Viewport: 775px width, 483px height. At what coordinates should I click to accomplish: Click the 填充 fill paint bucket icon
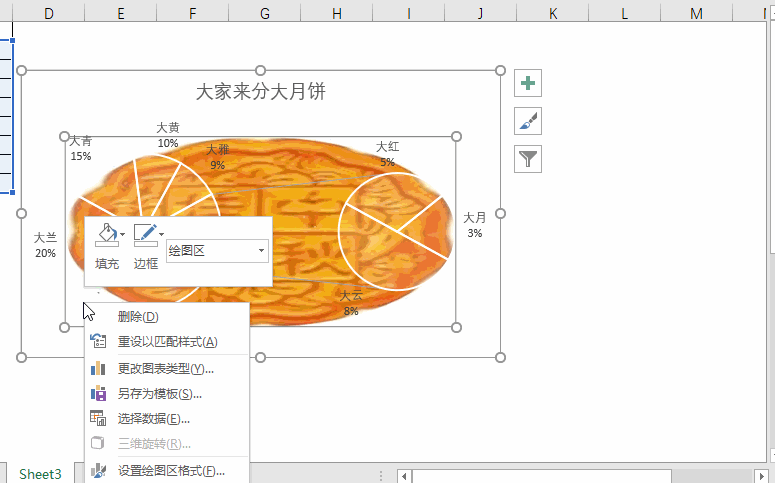tap(107, 235)
